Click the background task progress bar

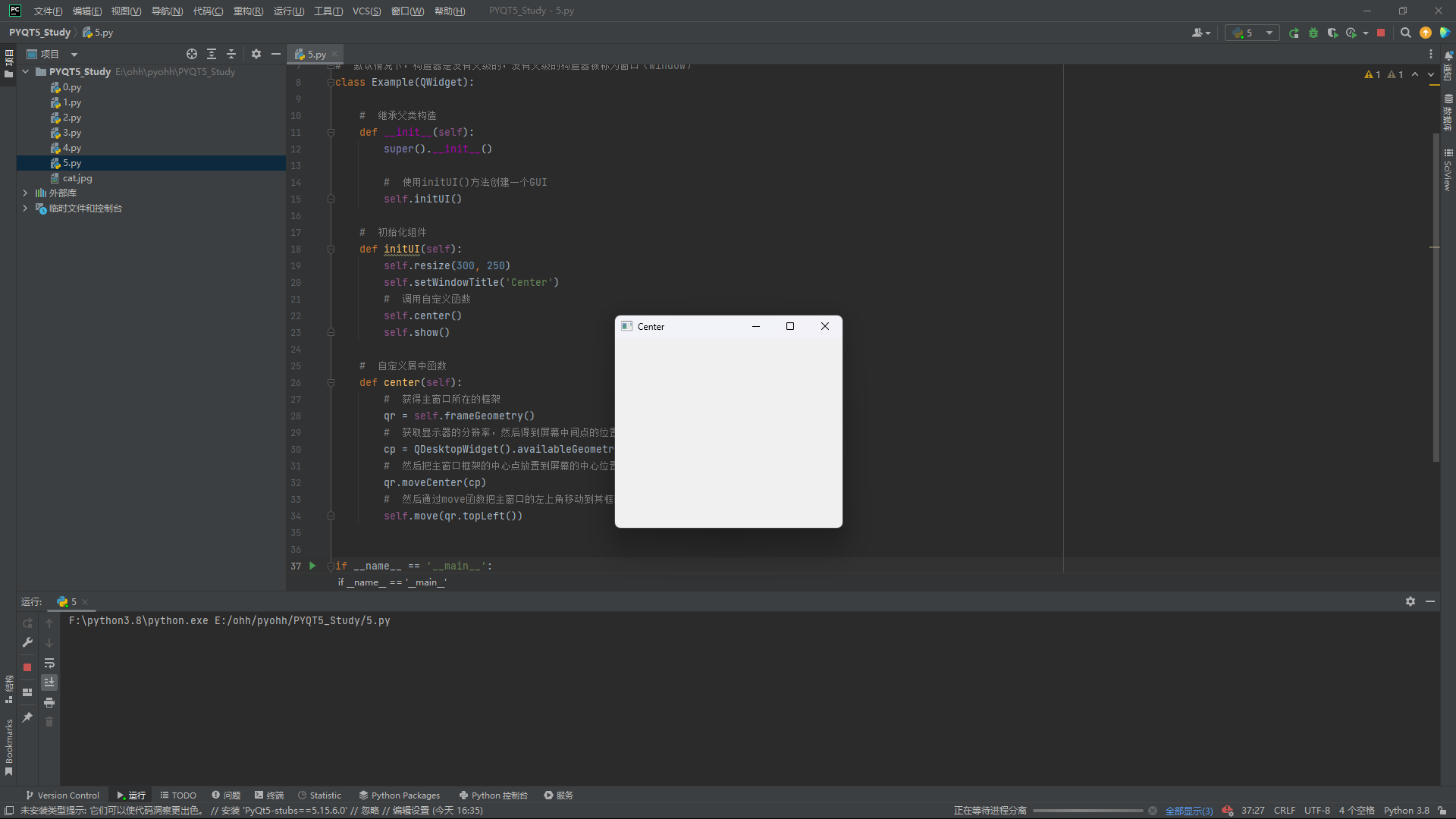(x=1087, y=811)
